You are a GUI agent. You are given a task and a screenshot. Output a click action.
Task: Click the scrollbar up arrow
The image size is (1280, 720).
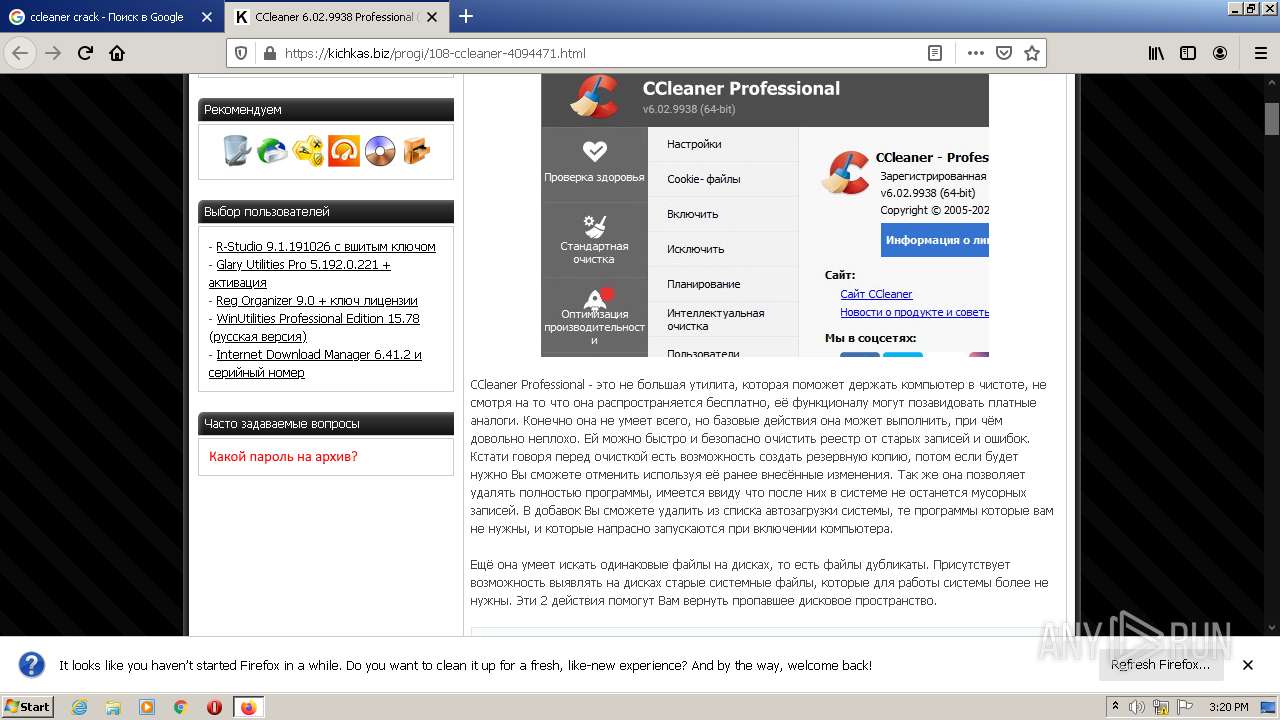[1272, 82]
